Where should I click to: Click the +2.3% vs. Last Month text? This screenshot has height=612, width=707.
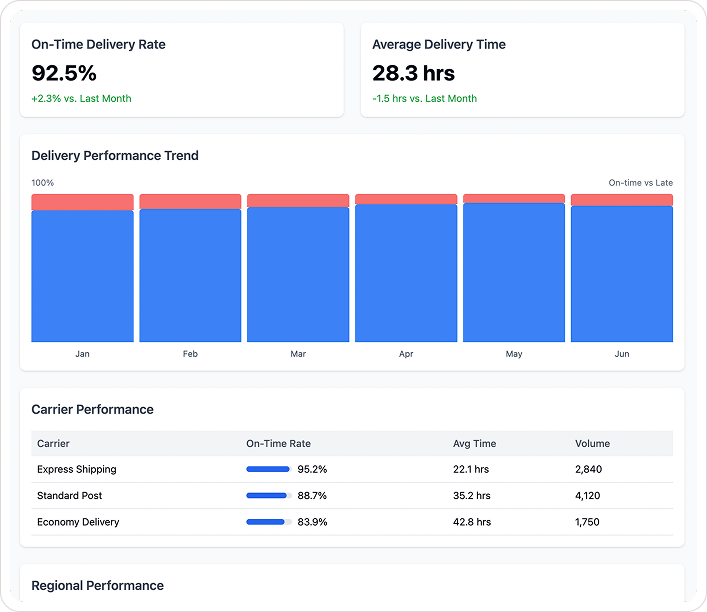(x=81, y=98)
